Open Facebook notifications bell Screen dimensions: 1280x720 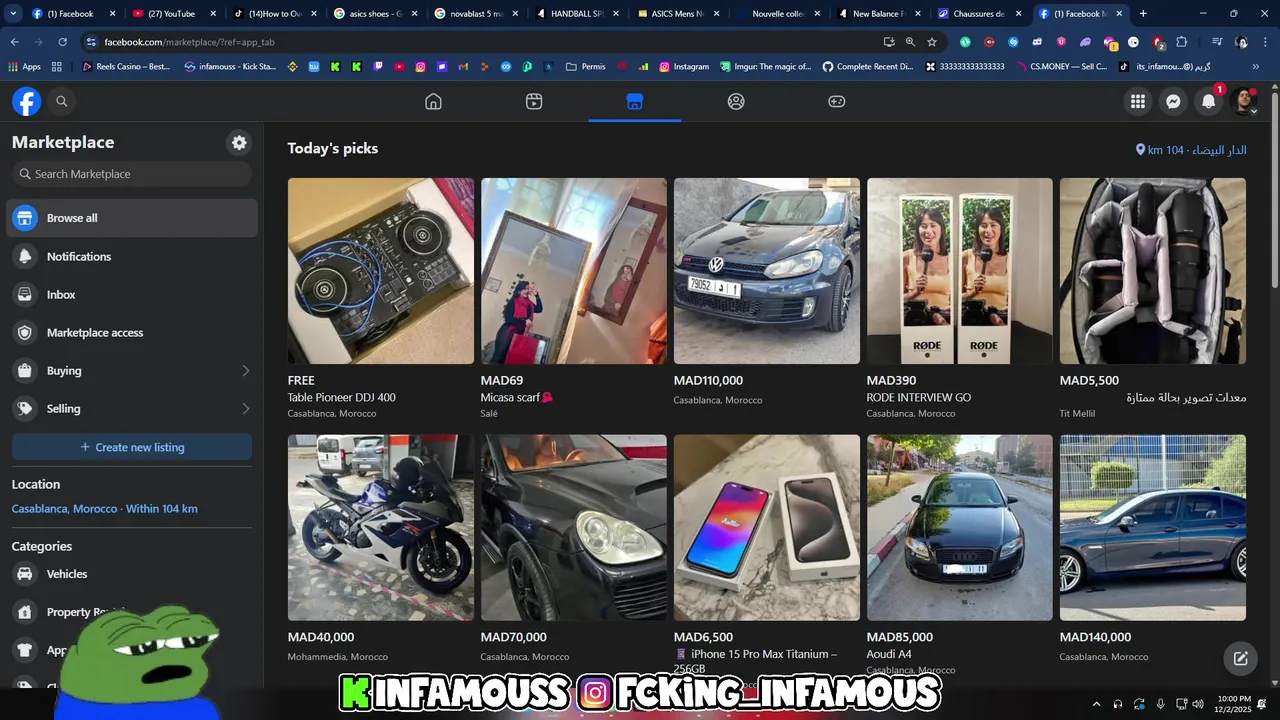1209,101
